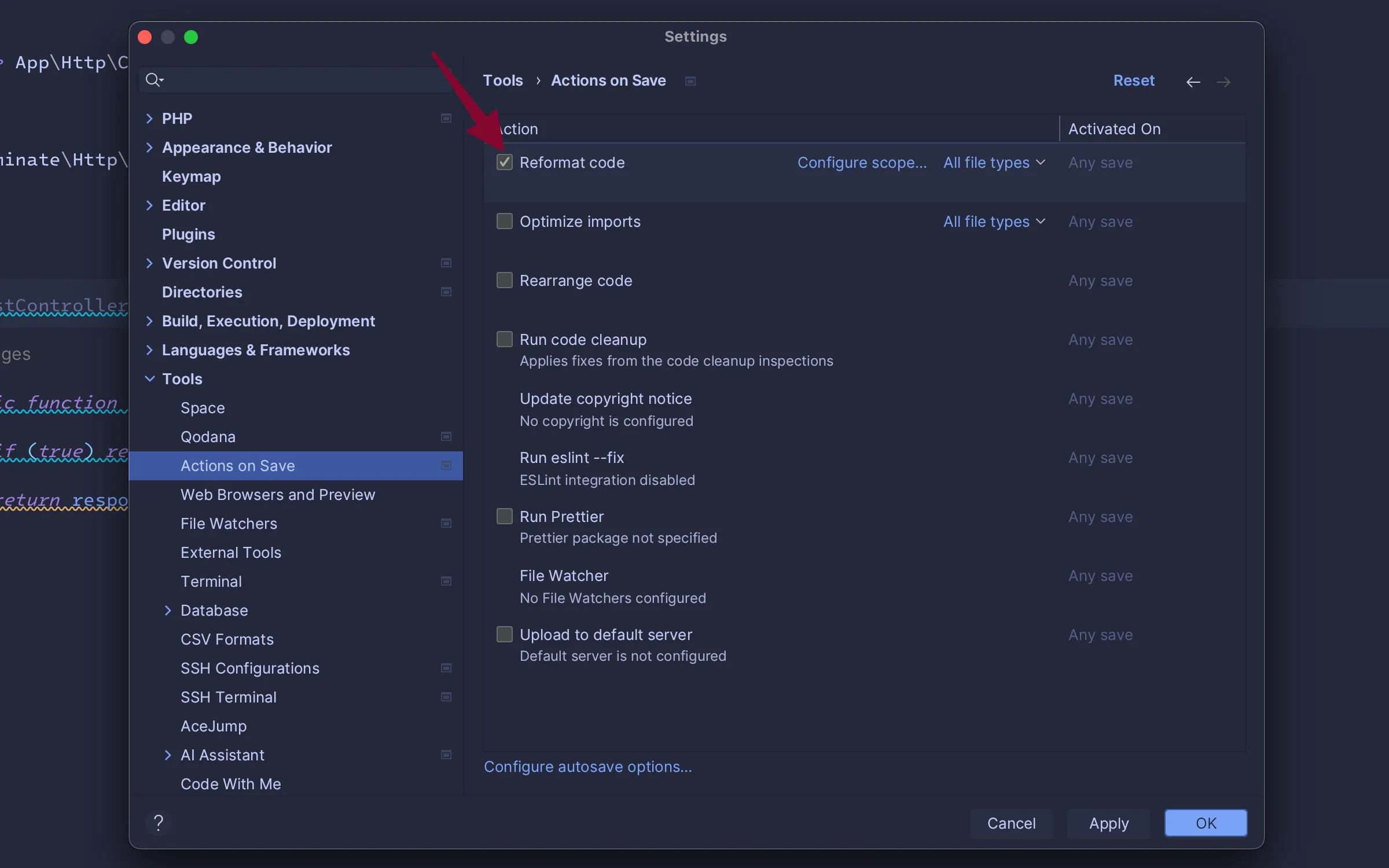Expand the Editor settings node
Image resolution: width=1389 pixels, height=868 pixels.
coord(149,205)
